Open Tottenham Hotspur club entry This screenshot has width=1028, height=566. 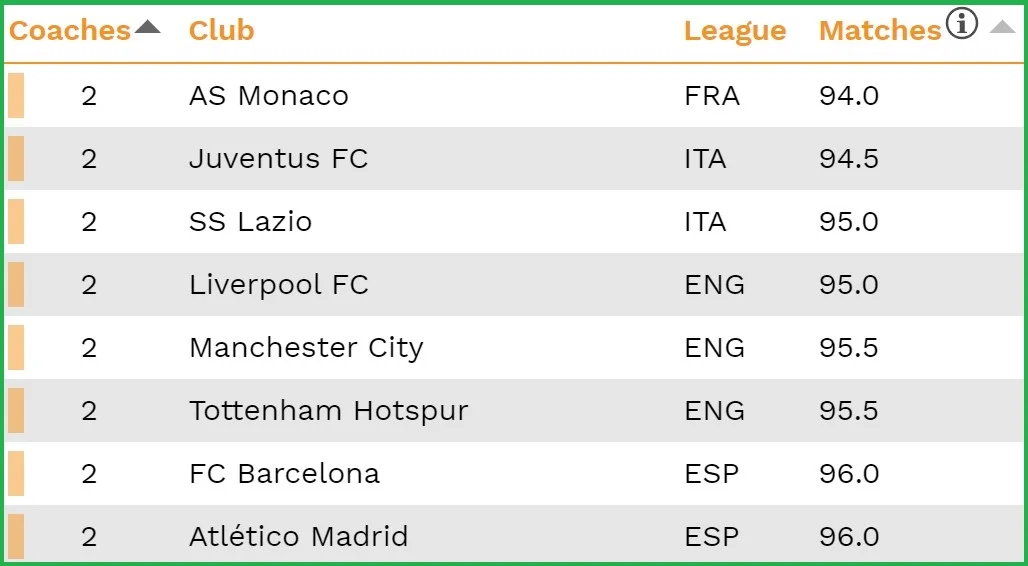[328, 411]
